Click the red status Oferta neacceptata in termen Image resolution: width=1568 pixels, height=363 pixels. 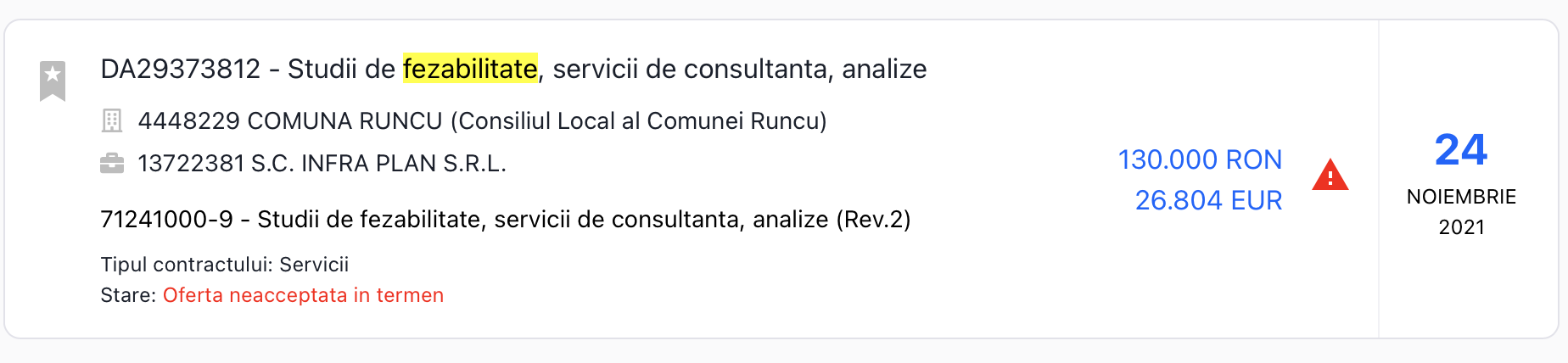[303, 295]
